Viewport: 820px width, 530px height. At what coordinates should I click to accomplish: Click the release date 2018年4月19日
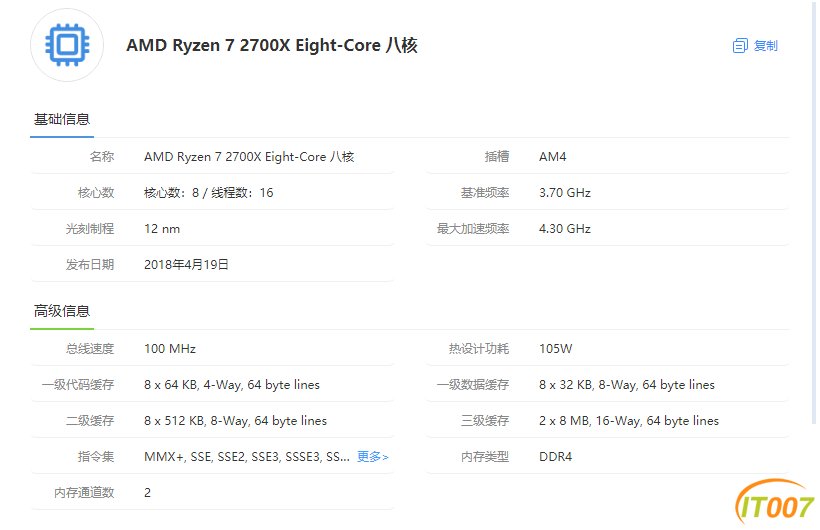coord(186,265)
